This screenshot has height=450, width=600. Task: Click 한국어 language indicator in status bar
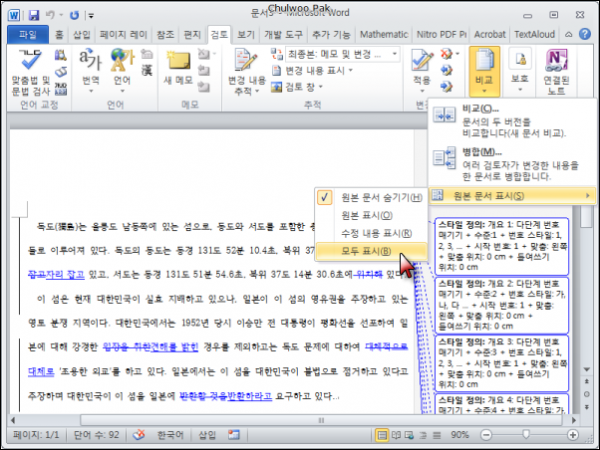coord(170,435)
